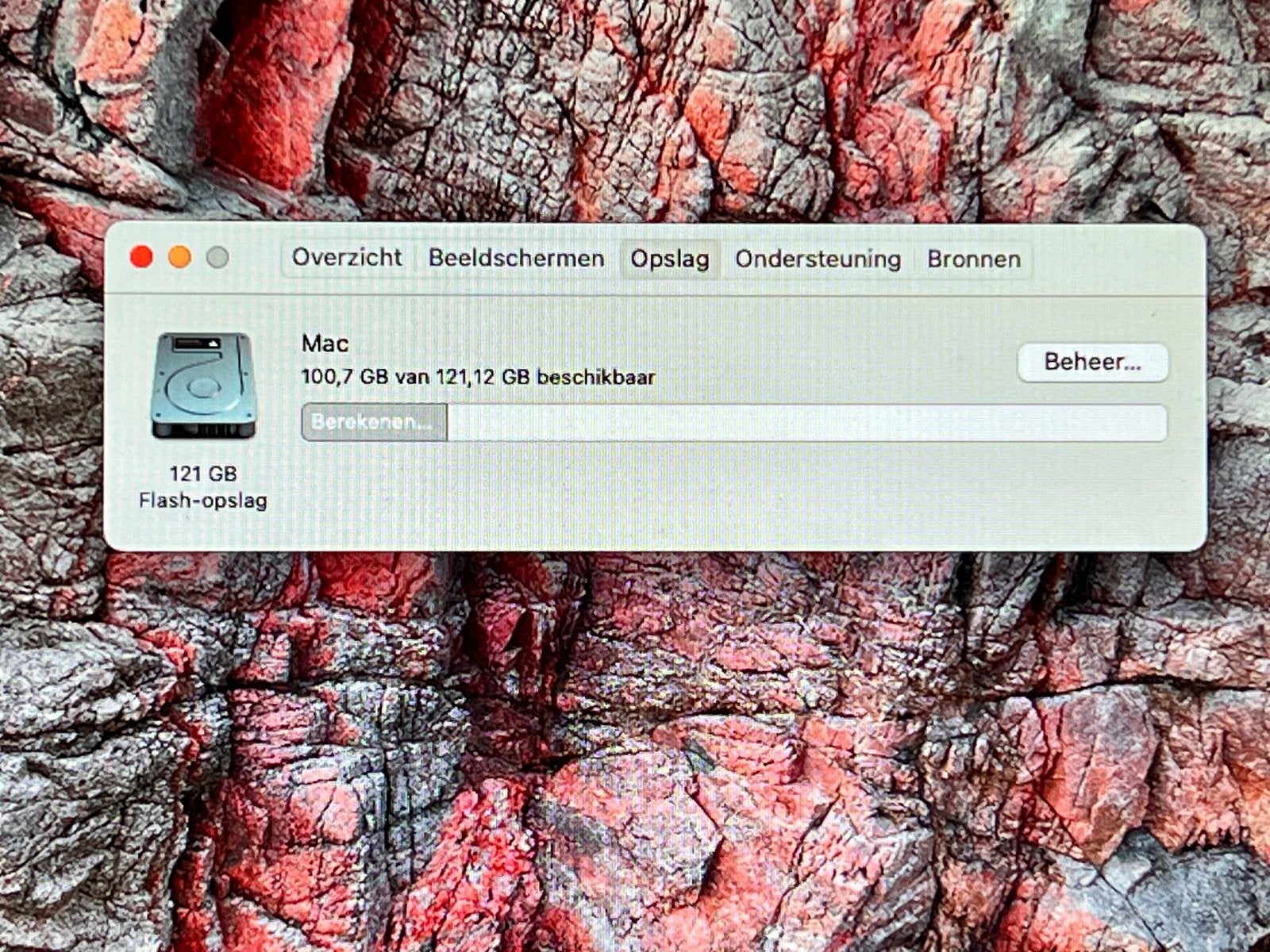
Task: Minimize the window with the yellow button
Action: (179, 257)
